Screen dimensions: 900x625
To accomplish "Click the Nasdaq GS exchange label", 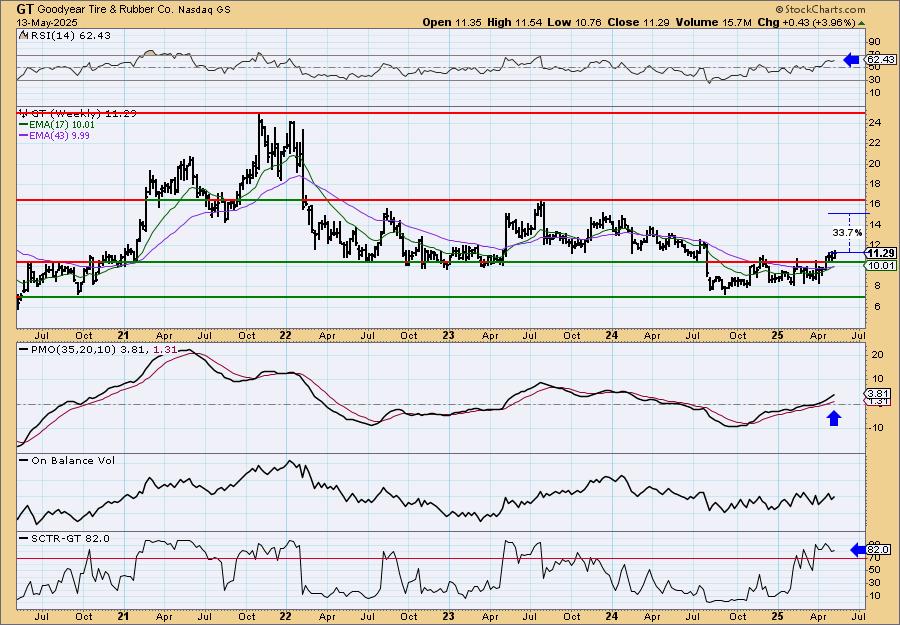I will 204,10.
